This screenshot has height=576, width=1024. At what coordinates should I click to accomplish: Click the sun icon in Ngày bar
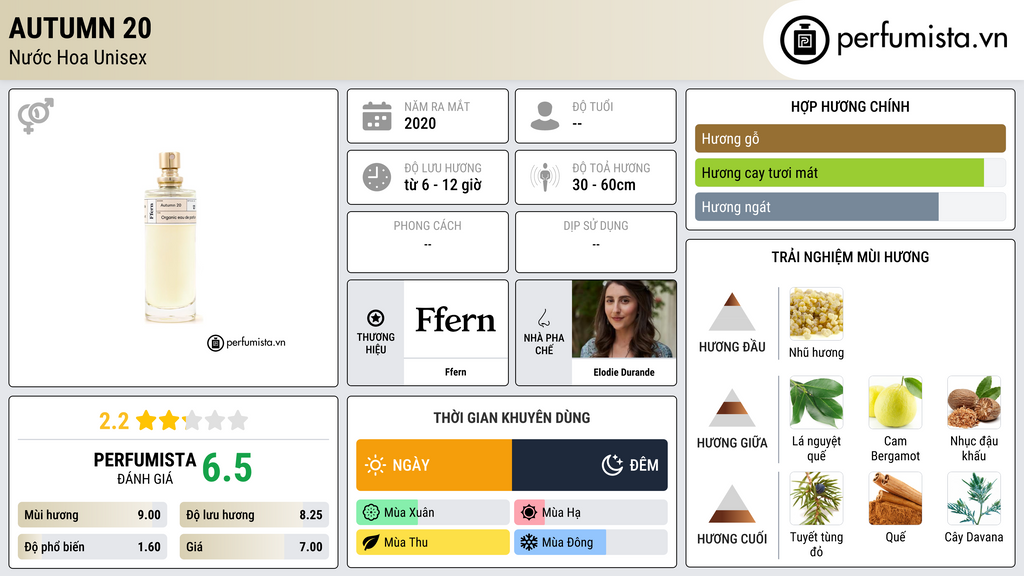tap(375, 465)
